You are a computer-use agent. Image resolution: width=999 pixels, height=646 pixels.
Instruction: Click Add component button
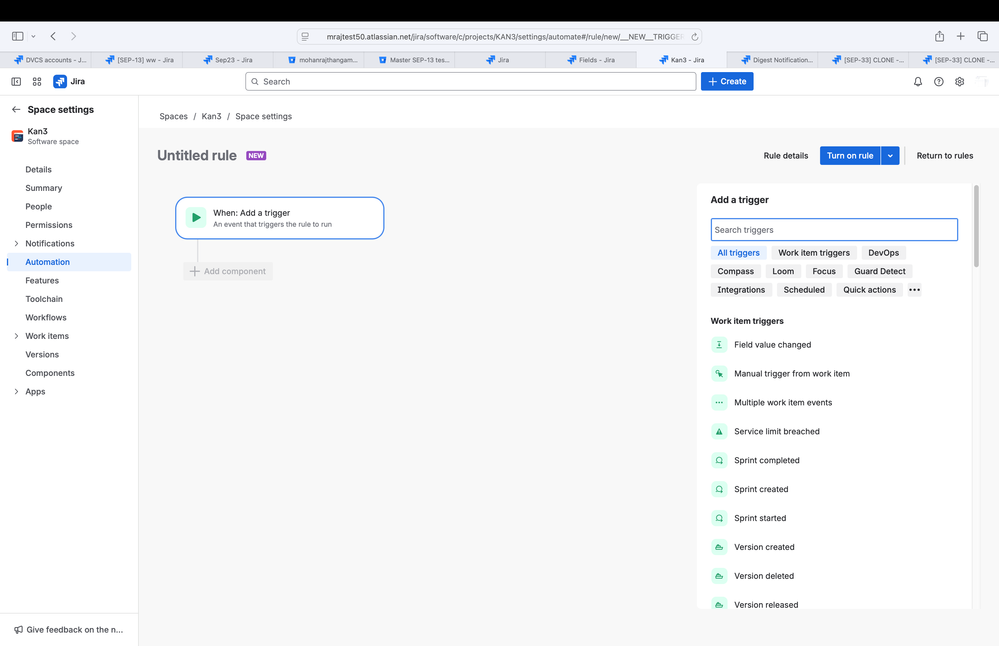[228, 271]
